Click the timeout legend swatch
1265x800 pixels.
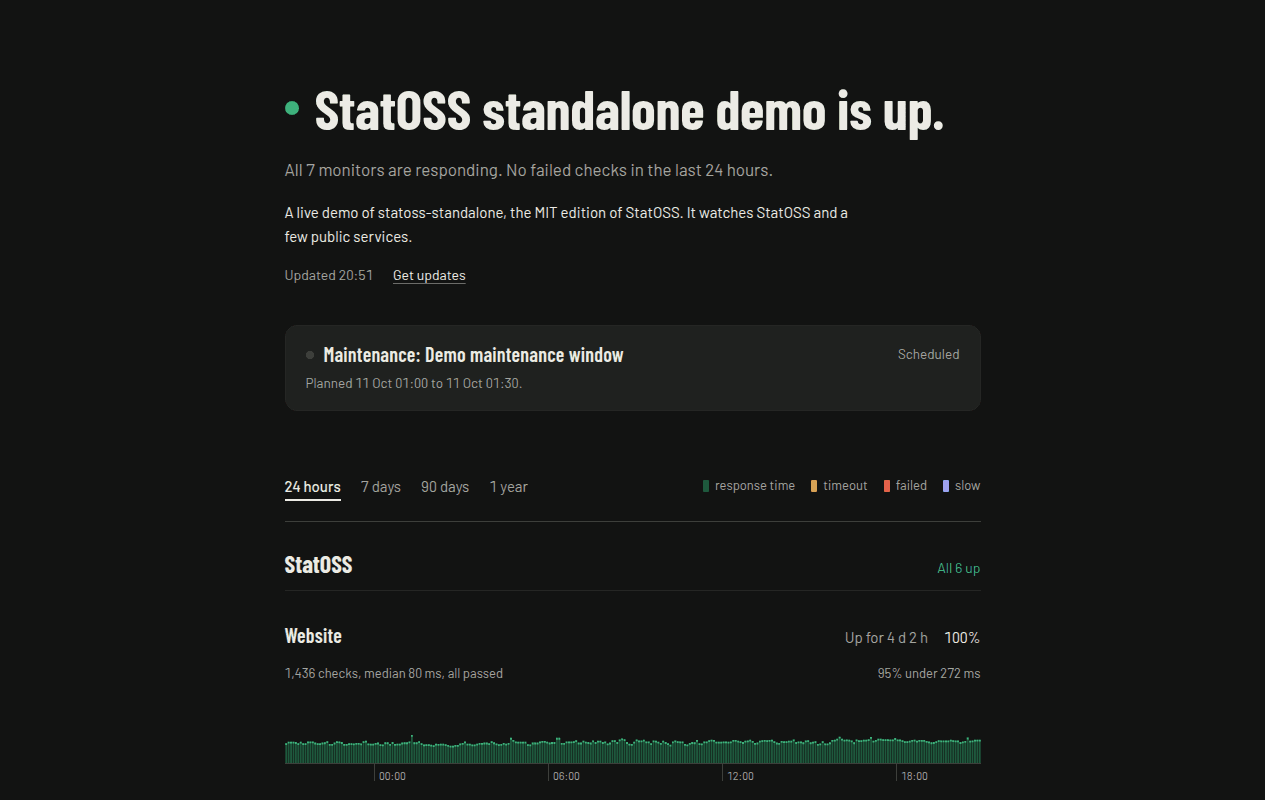(x=814, y=486)
